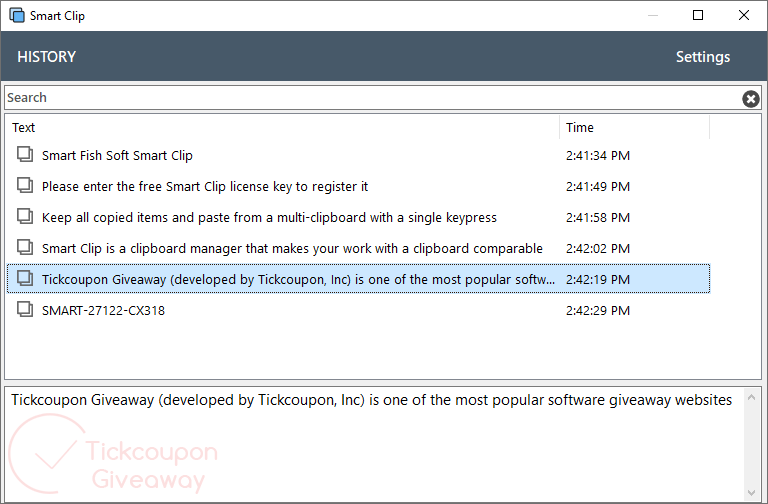This screenshot has width=768, height=504.
Task: Click clip icon beside 'SMART-27122-CX318'
Action: 25,309
